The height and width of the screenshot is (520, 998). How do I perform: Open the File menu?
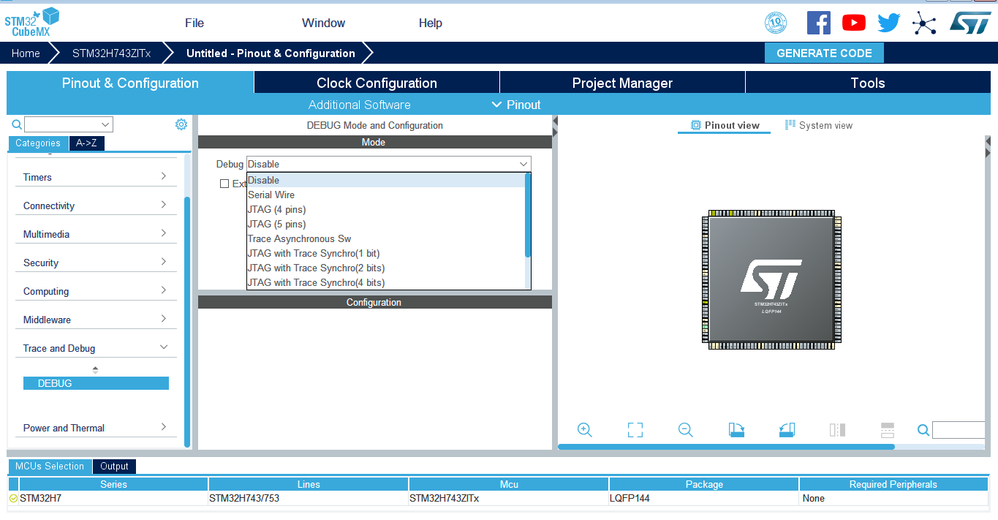(x=194, y=23)
